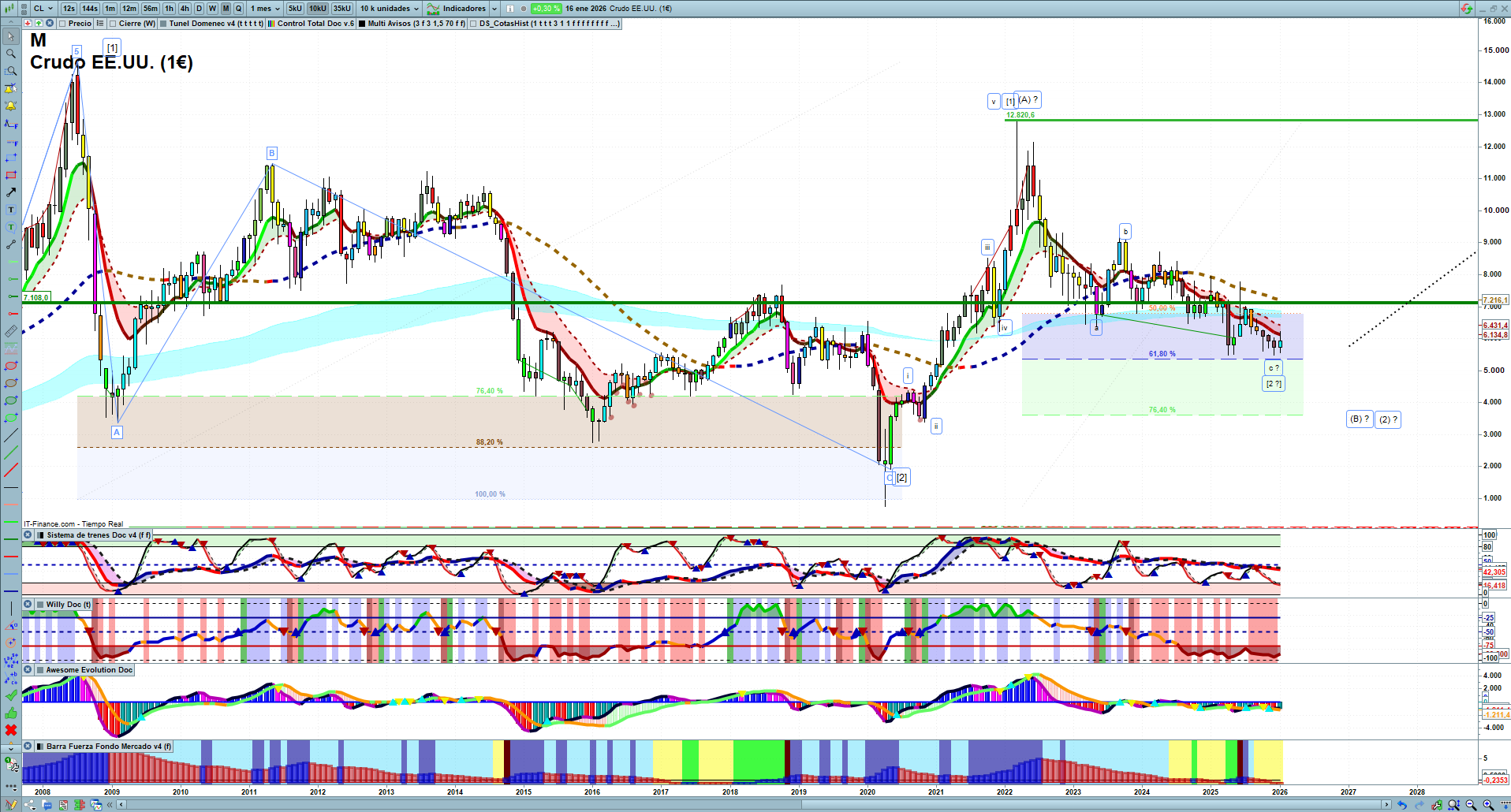Click the share icon in bottom toolbar
The width and height of the screenshot is (1511, 812).
30,805
